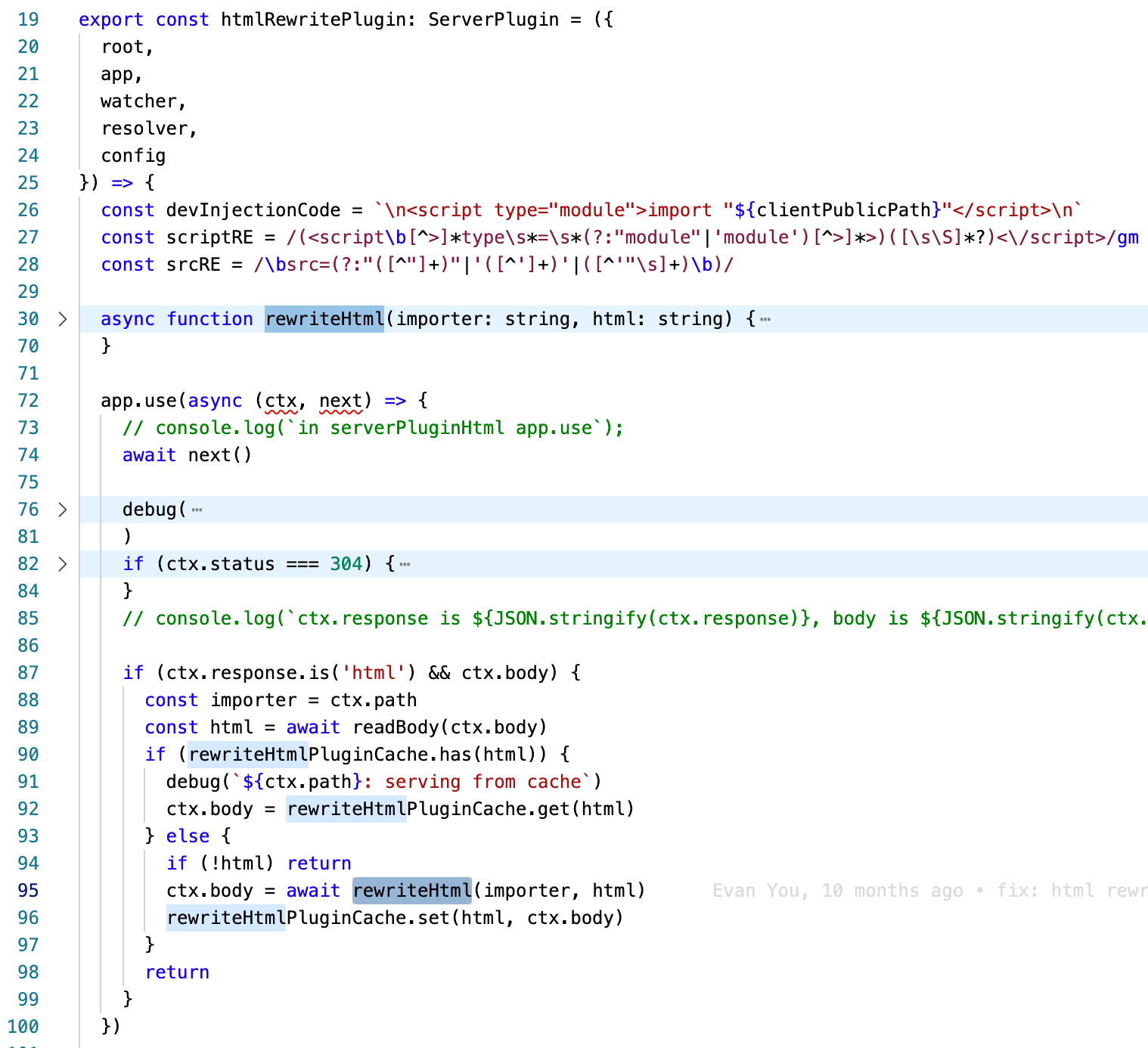Click highlighted rewriteHtml in function declaration
Image resolution: width=1148 pixels, height=1048 pixels.
(324, 319)
